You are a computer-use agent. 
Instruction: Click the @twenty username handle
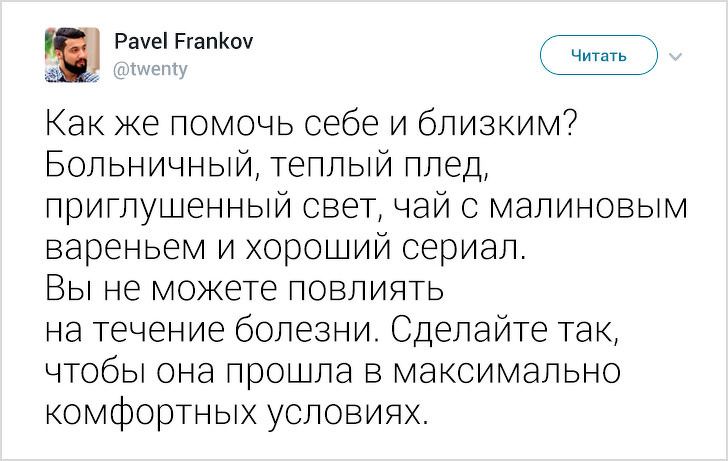(x=151, y=69)
